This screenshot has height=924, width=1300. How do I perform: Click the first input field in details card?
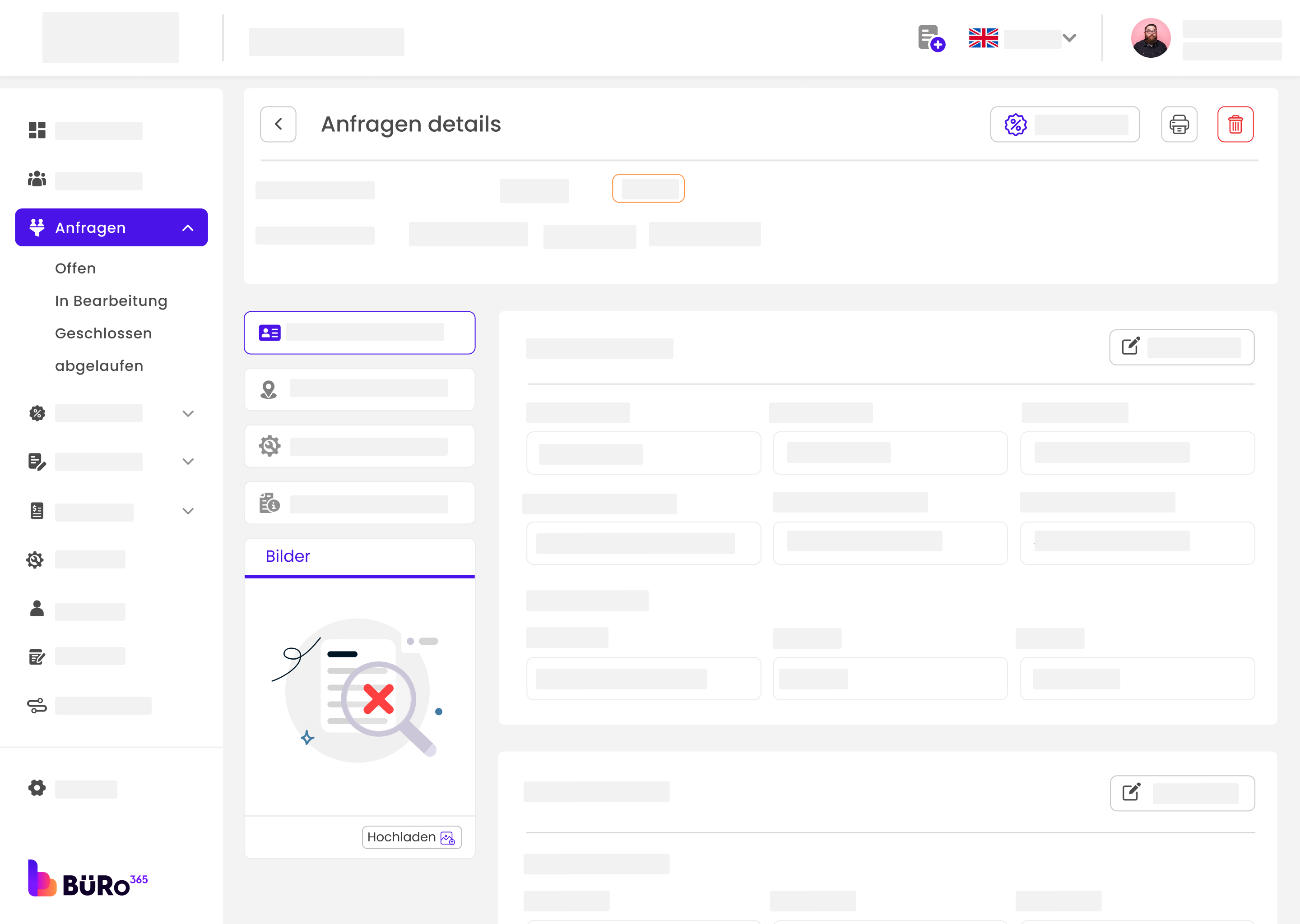[x=644, y=453]
